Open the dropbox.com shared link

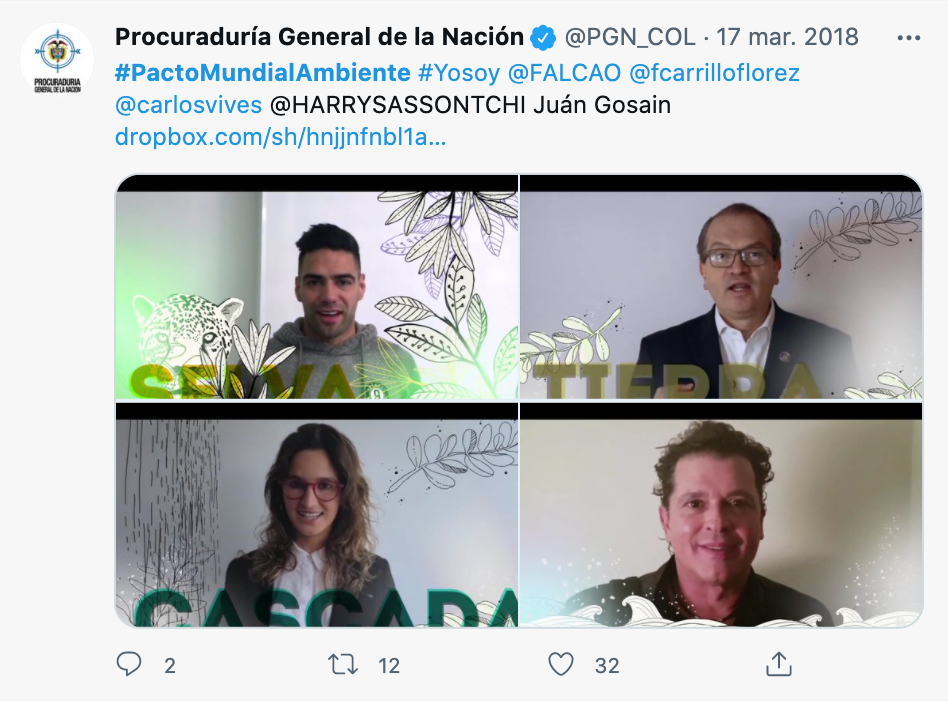pyautogui.click(x=281, y=137)
